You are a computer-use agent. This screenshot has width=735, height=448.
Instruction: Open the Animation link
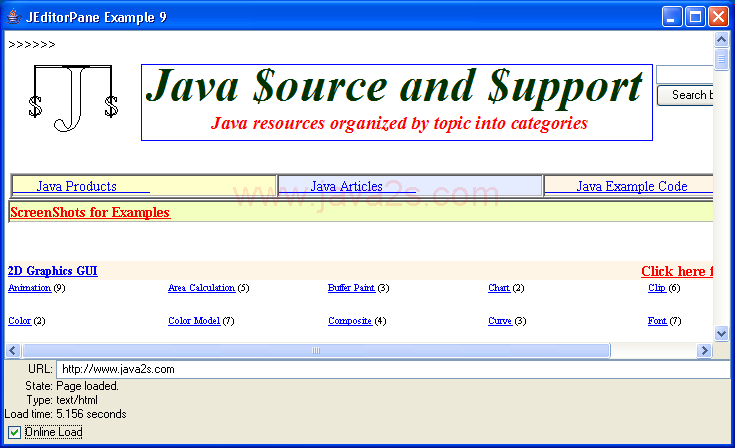(x=30, y=288)
